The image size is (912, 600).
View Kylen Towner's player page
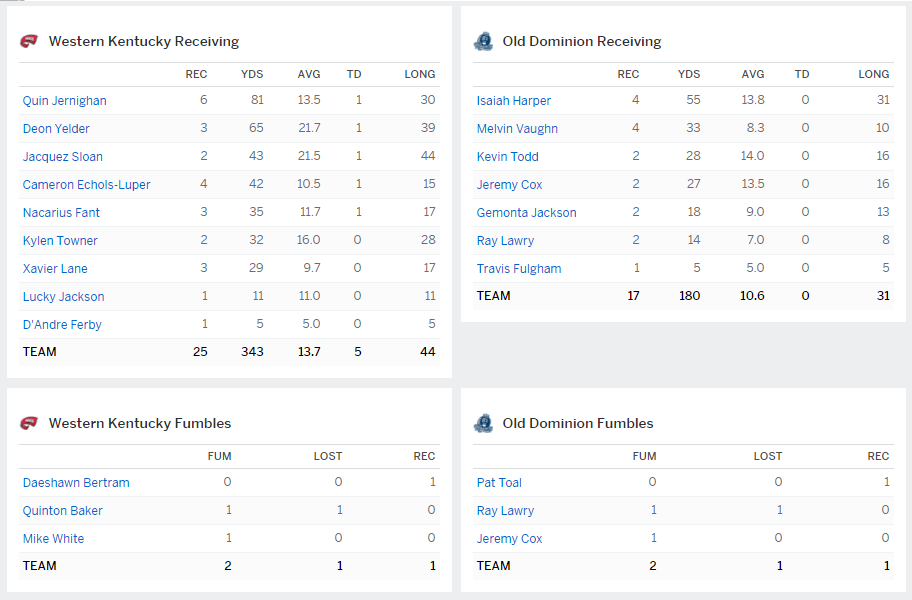click(60, 241)
